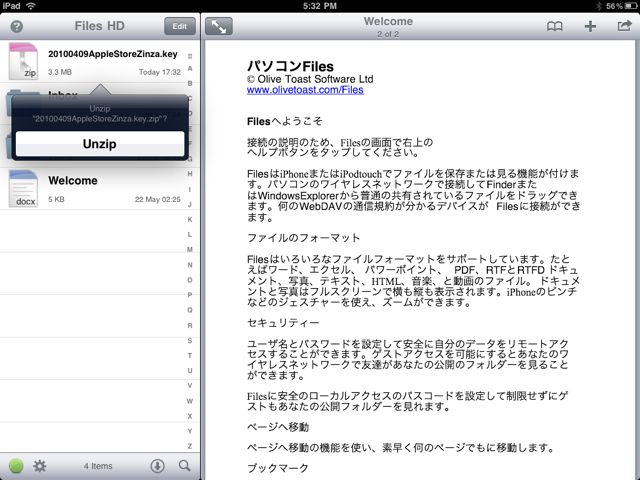The height and width of the screenshot is (480, 640).
Task: Tap the plus add icon
Action: [590, 27]
